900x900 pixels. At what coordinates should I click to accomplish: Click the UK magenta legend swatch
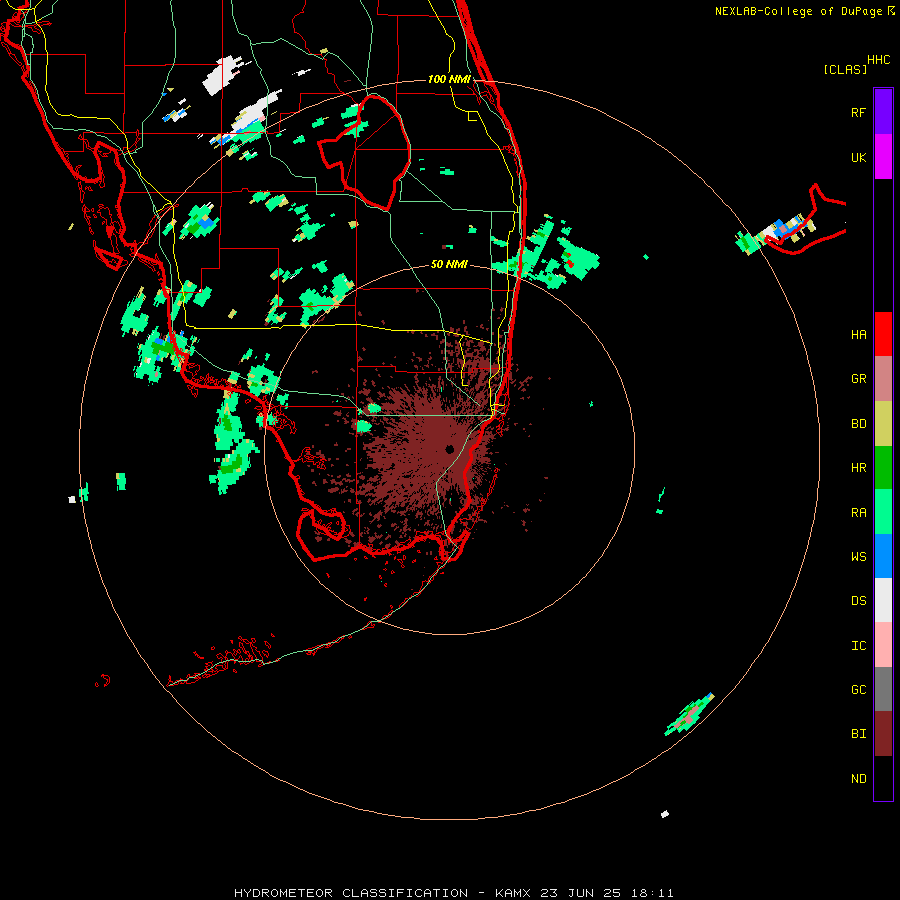(883, 157)
